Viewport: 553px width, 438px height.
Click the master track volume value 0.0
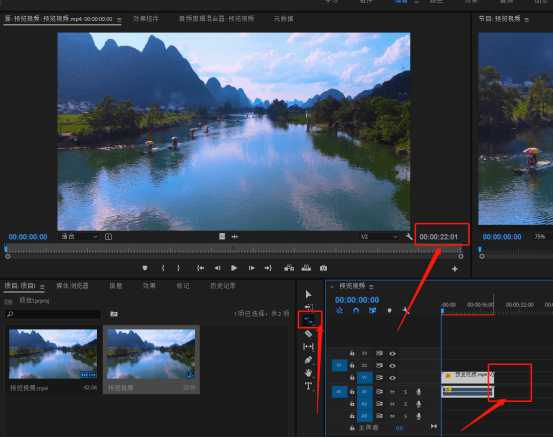click(399, 428)
